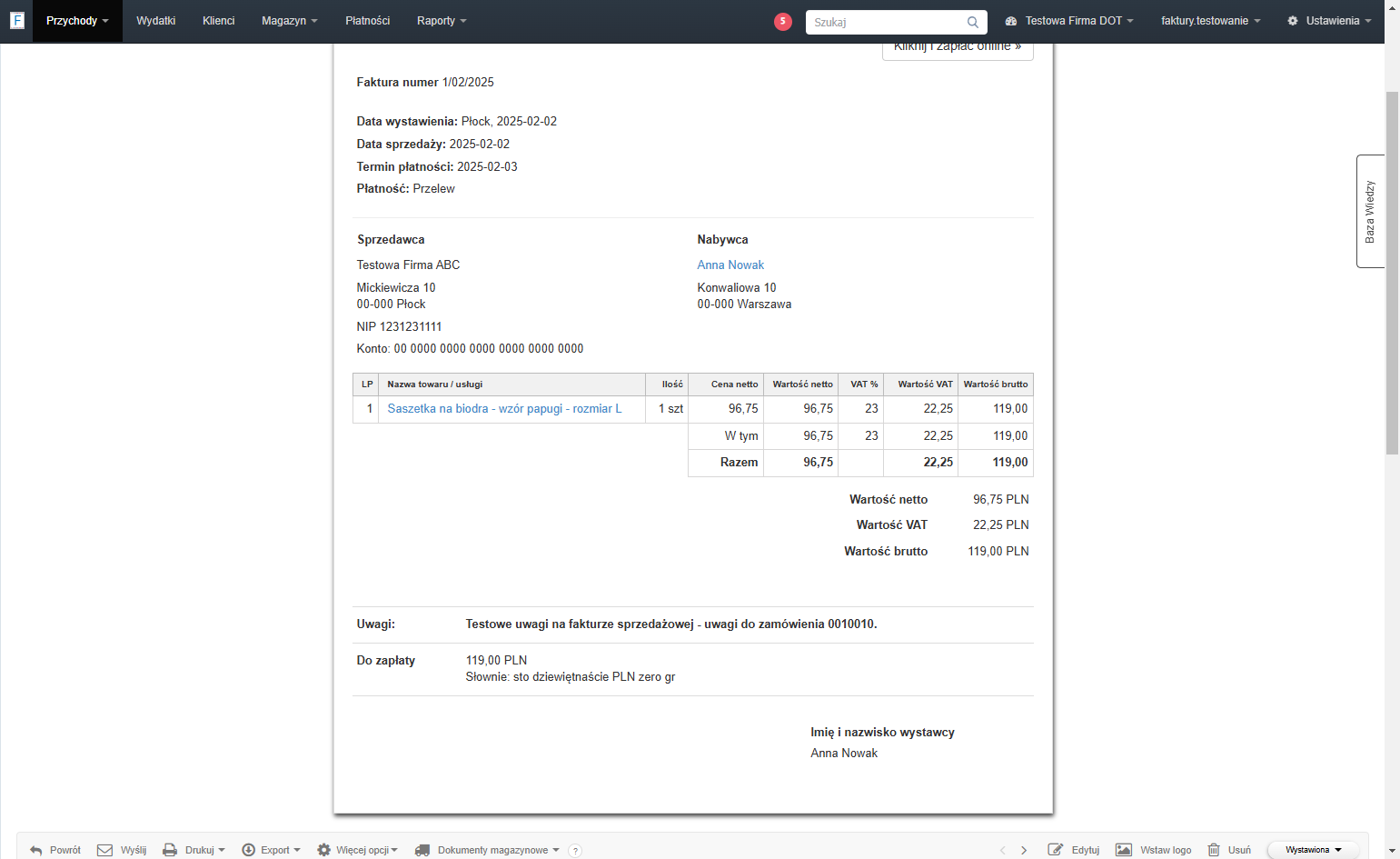The image size is (1400, 859).
Task: Click the question mark help icon
Action: [575, 851]
